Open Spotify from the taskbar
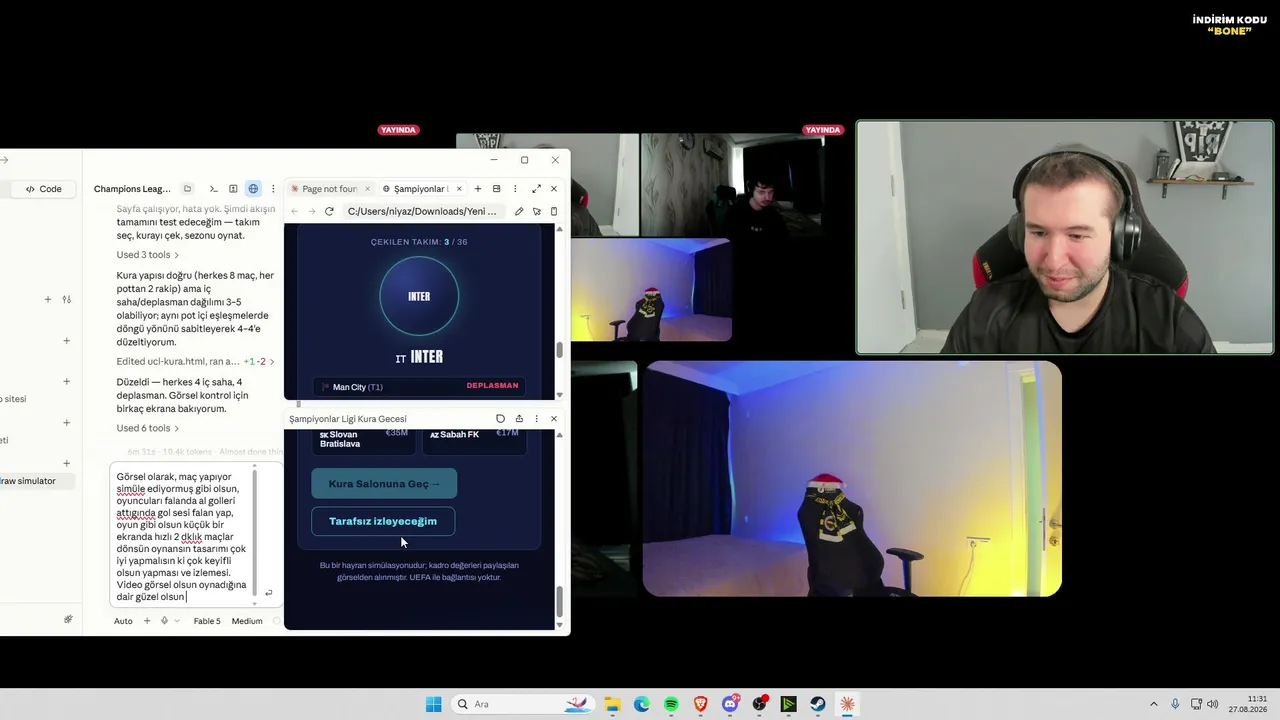 tap(671, 704)
